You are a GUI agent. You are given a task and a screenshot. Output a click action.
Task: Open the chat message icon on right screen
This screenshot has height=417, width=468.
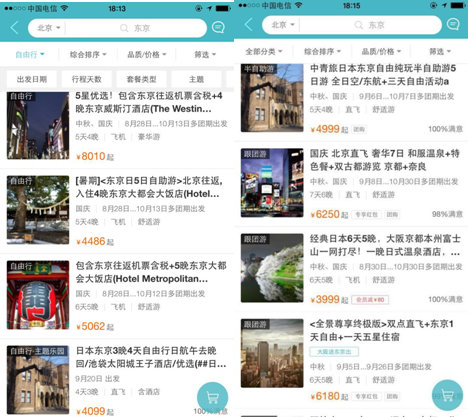tap(453, 25)
